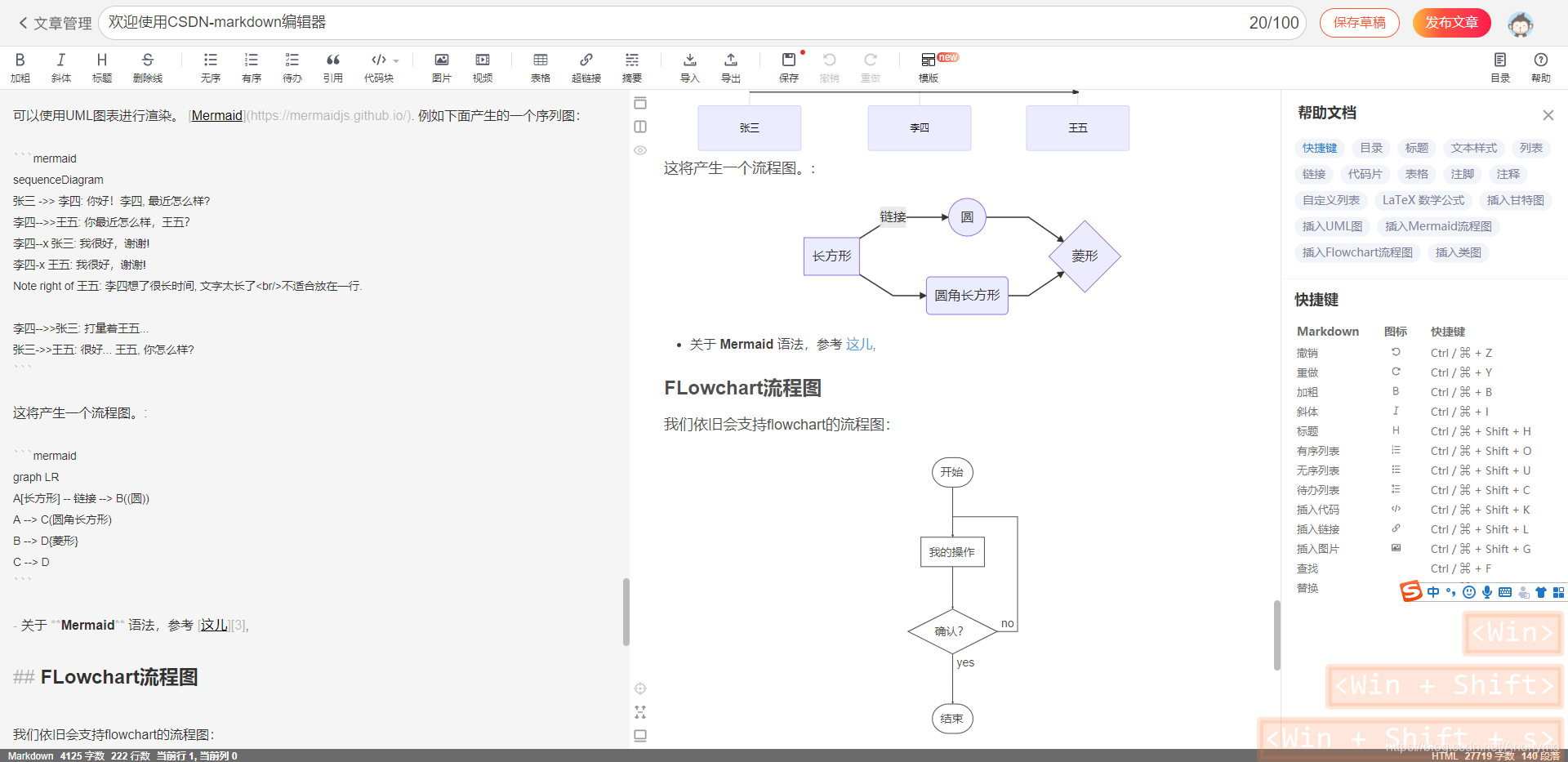
Task: Edit the article title input field
Action: pyautogui.click(x=702, y=23)
